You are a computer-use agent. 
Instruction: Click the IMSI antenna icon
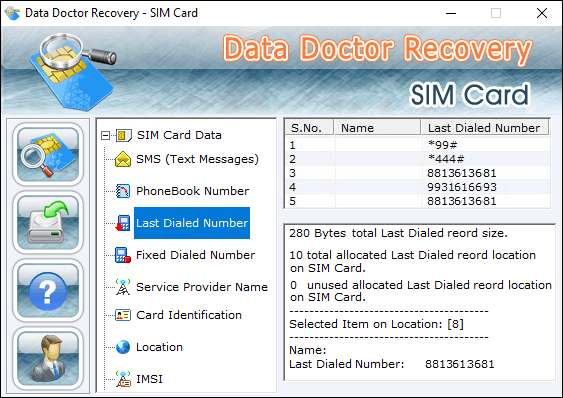pyautogui.click(x=123, y=379)
